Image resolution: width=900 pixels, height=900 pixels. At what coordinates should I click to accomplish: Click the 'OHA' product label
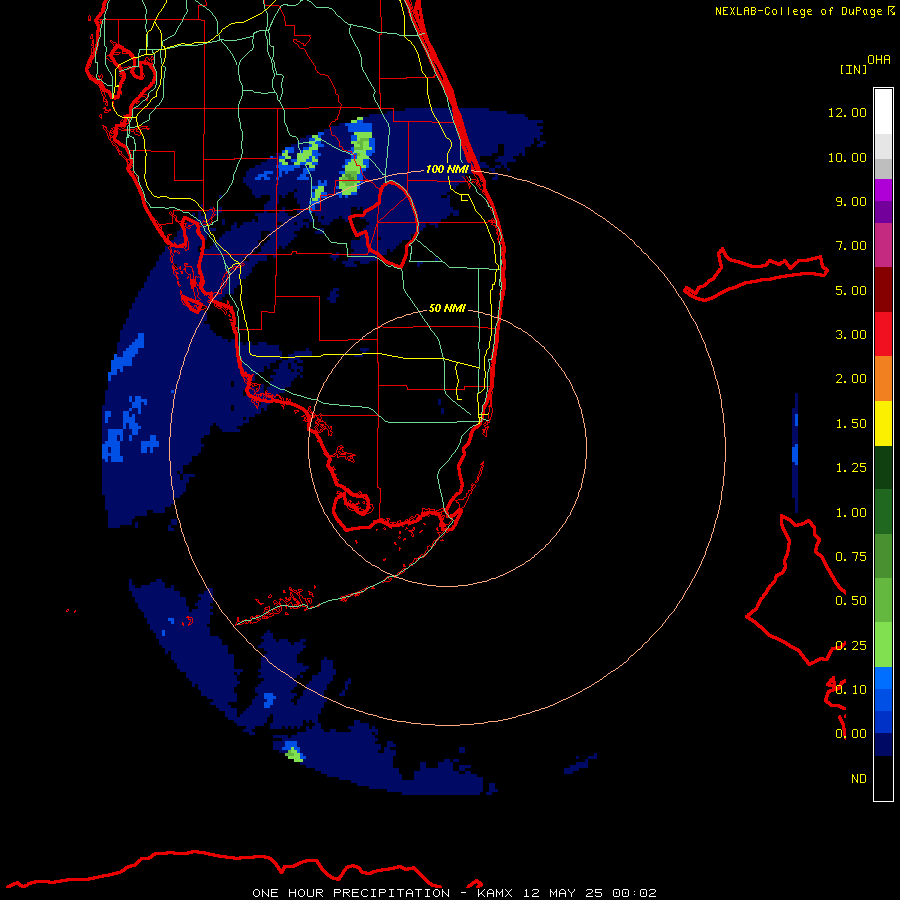tap(879, 60)
